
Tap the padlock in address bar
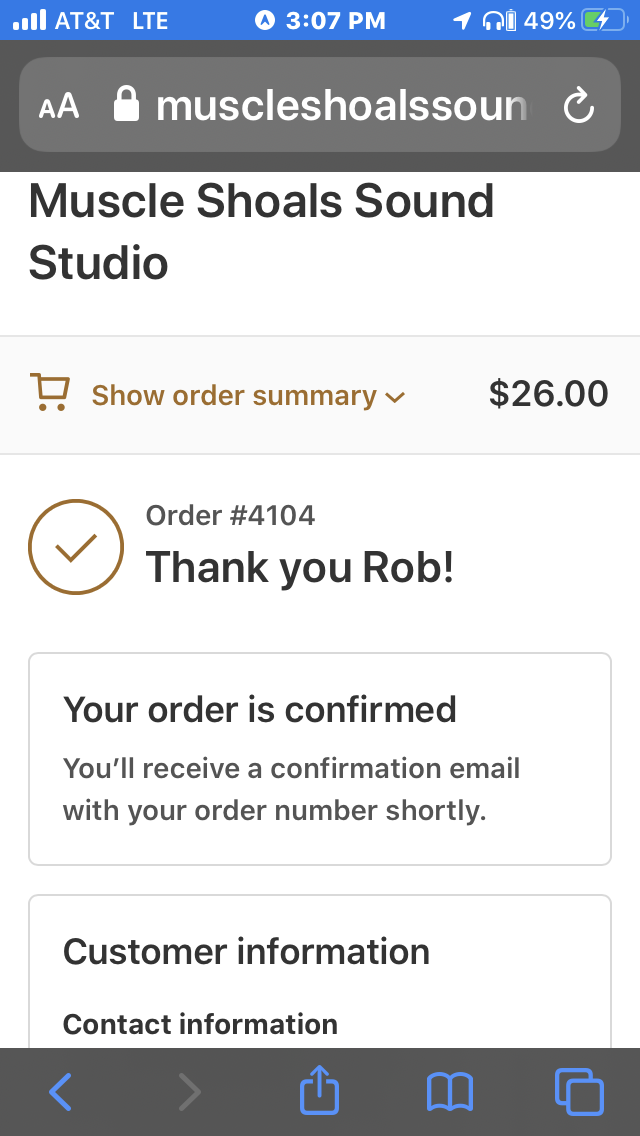point(126,104)
